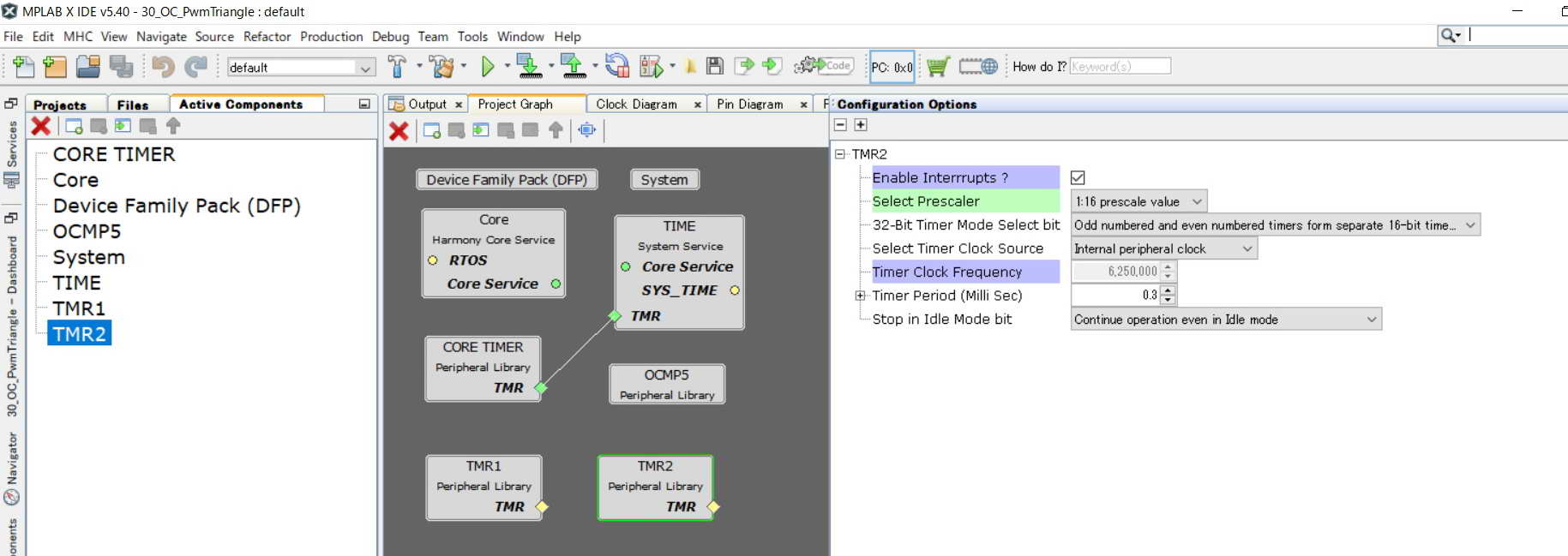Increase Timer Period with up stepper arrow

tap(1168, 290)
